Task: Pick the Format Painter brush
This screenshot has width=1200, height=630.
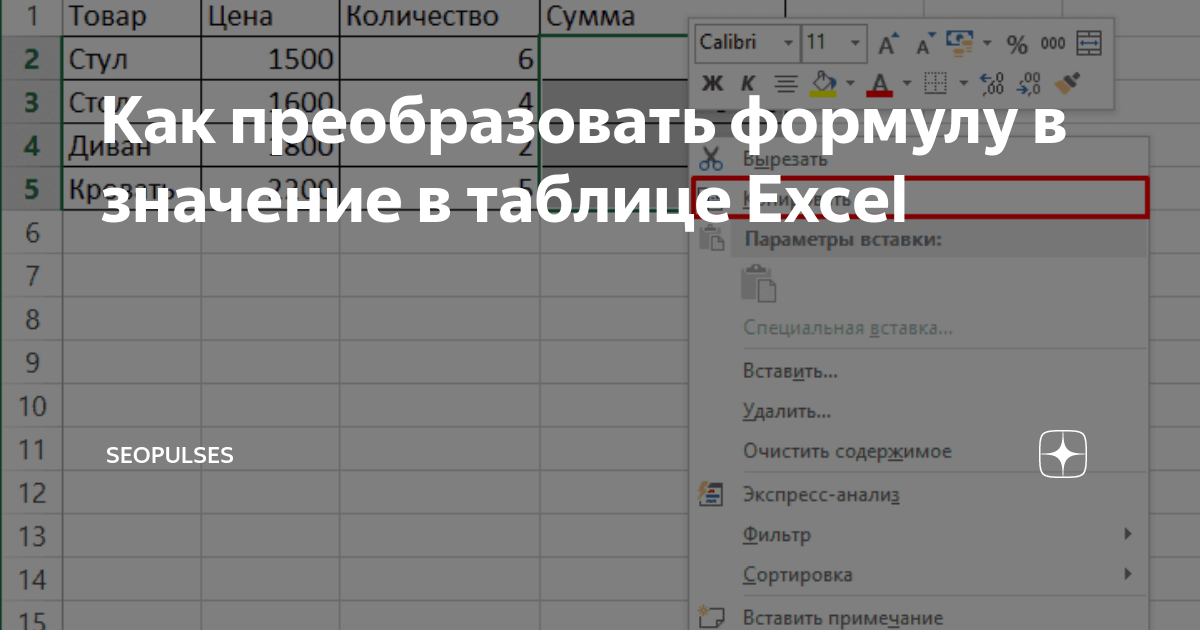Action: 1069,83
